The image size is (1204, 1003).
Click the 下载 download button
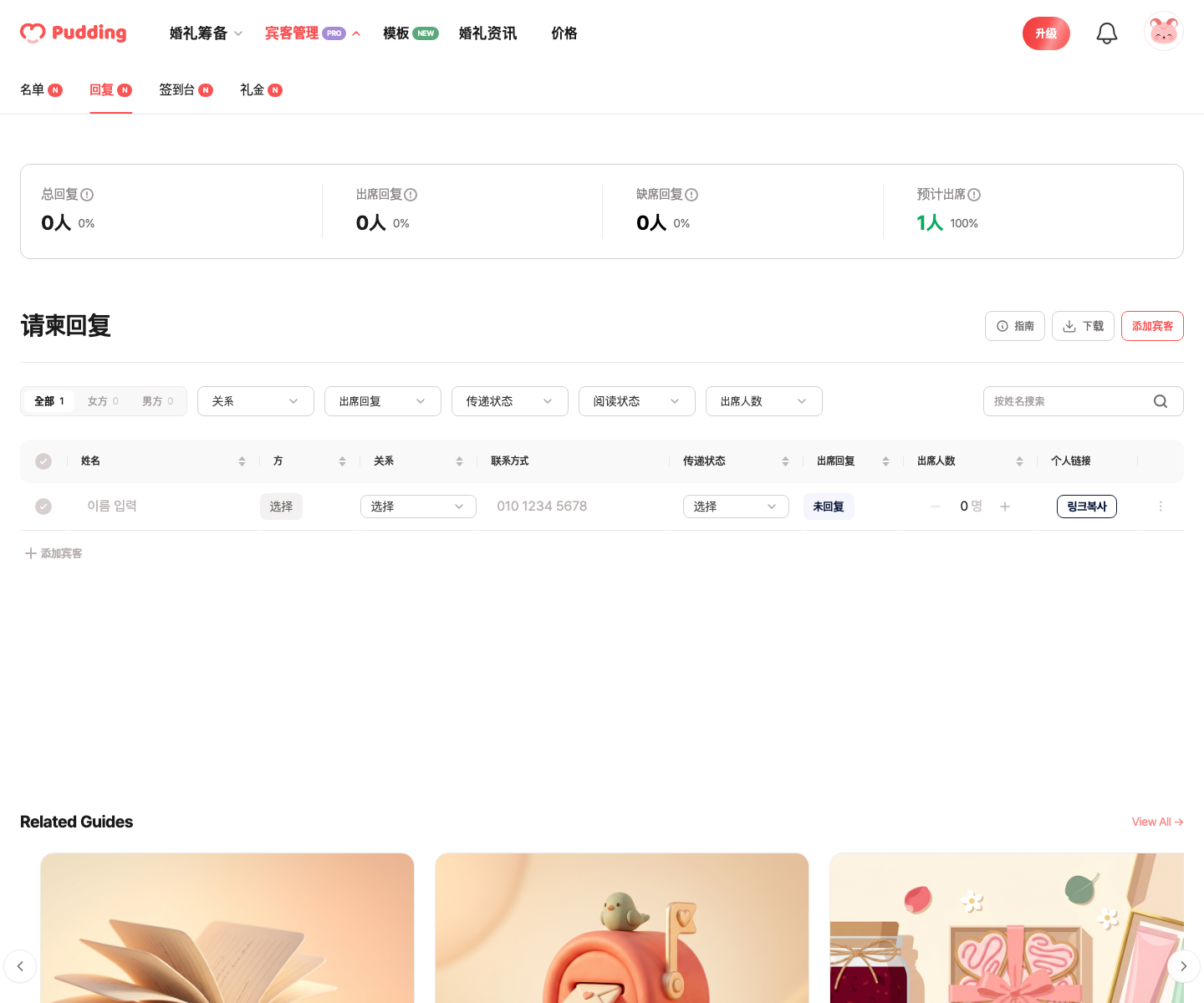point(1083,326)
